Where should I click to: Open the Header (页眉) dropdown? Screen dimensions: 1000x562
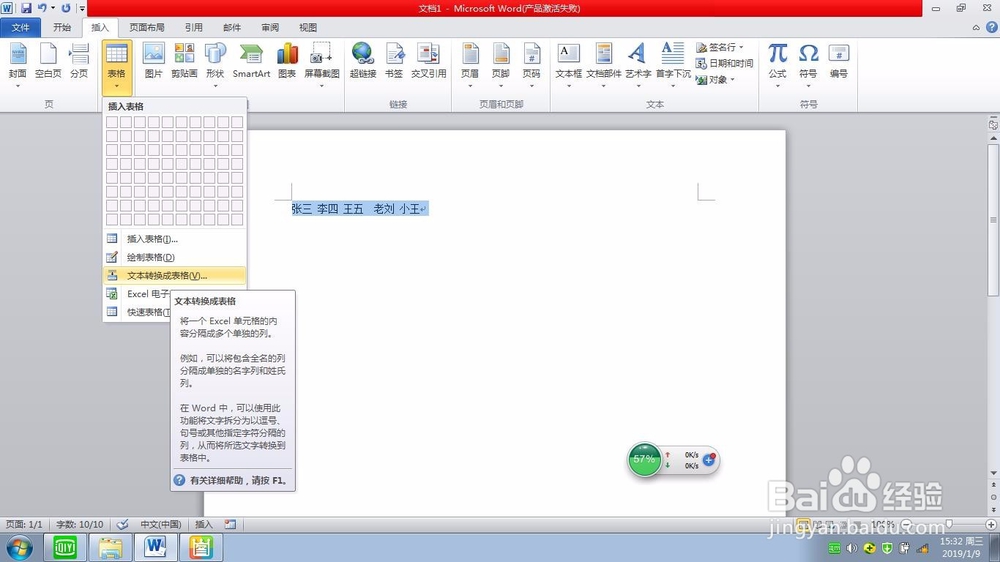tap(470, 64)
